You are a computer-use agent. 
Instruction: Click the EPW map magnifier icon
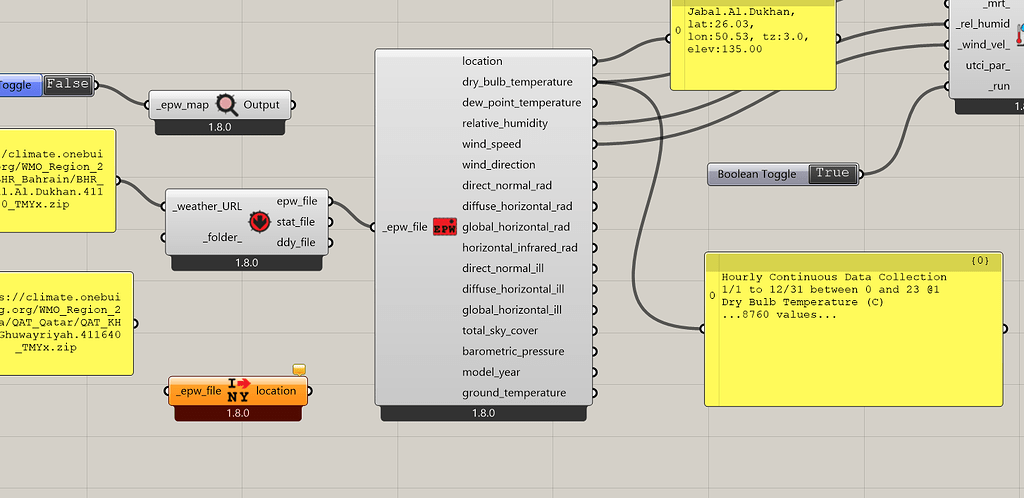[x=227, y=104]
